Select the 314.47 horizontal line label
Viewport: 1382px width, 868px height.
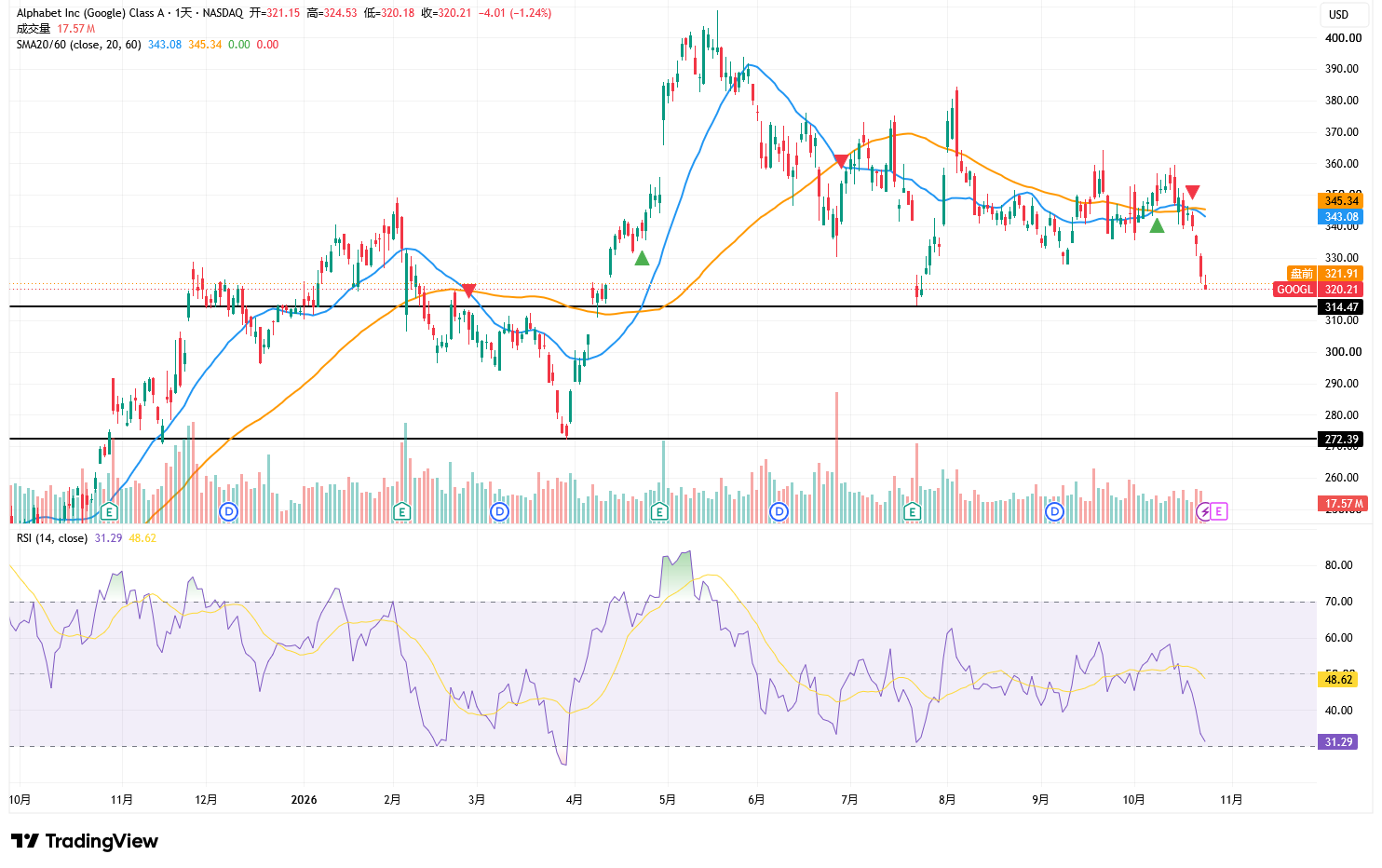point(1342,307)
